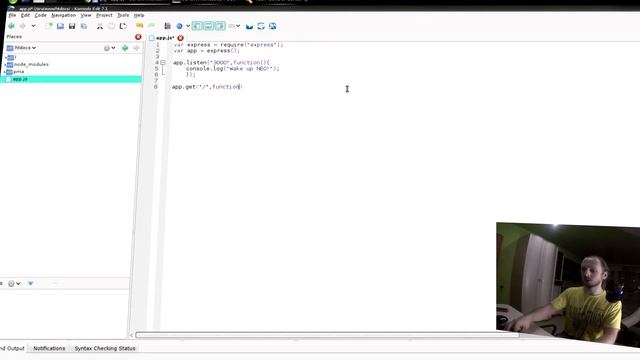640x360 pixels.
Task: Toggle the right pane visibility button
Action: (220, 26)
